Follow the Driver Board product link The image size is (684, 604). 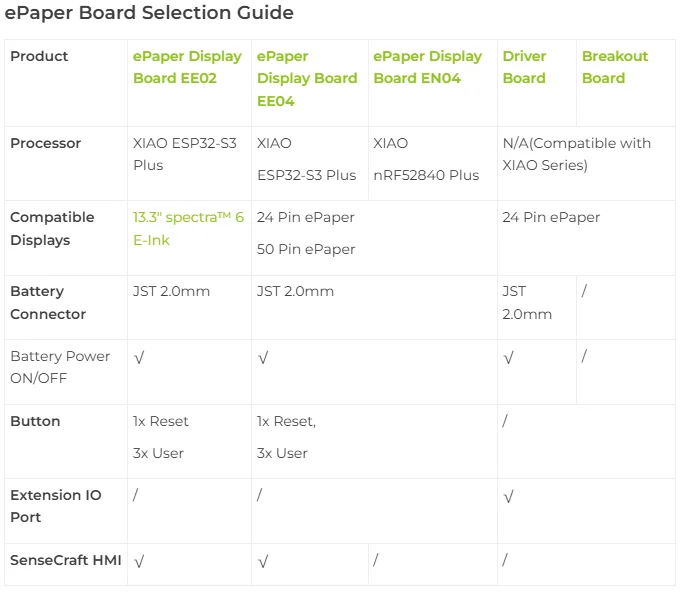pyautogui.click(x=524, y=67)
